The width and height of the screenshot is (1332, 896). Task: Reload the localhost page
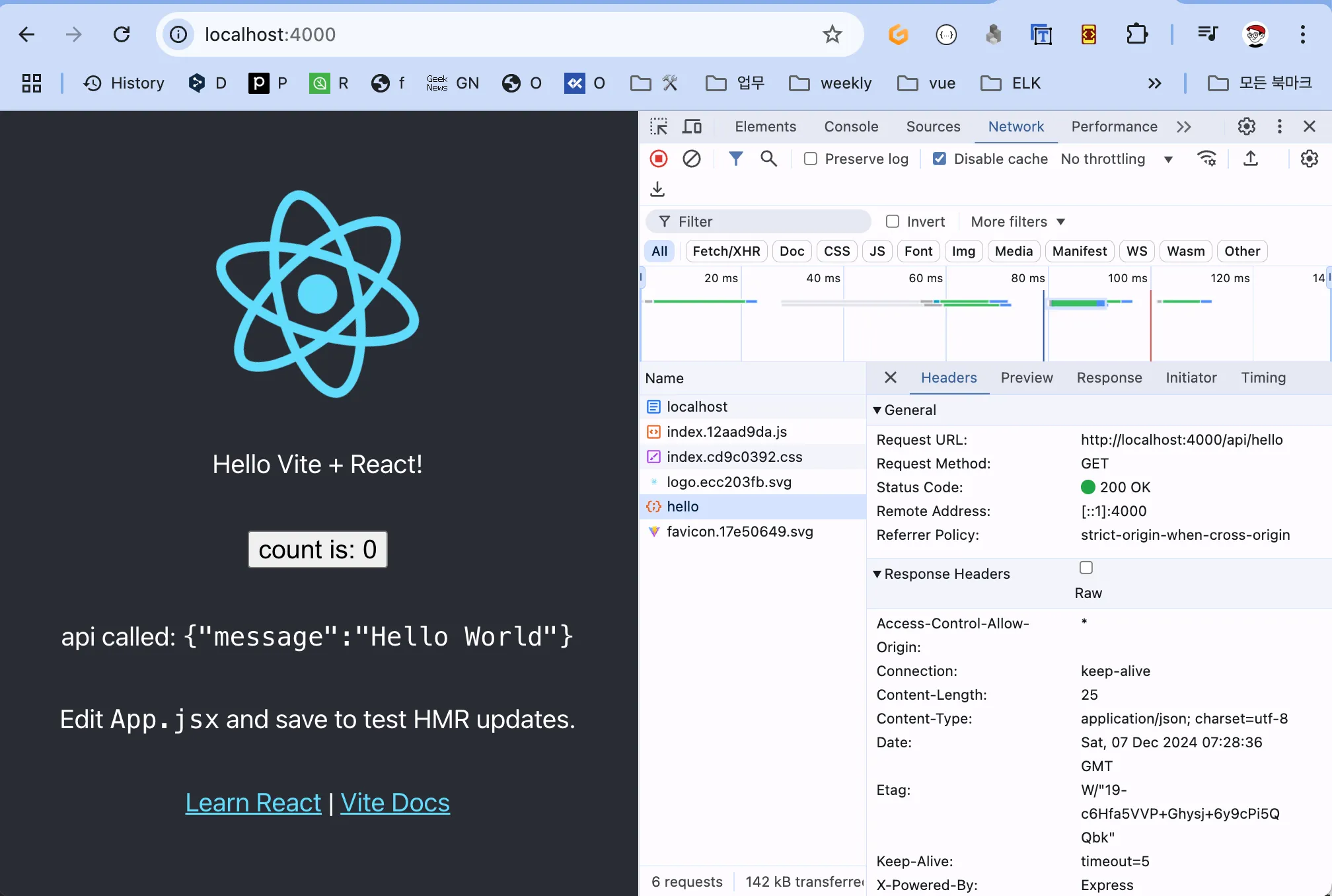point(122,34)
